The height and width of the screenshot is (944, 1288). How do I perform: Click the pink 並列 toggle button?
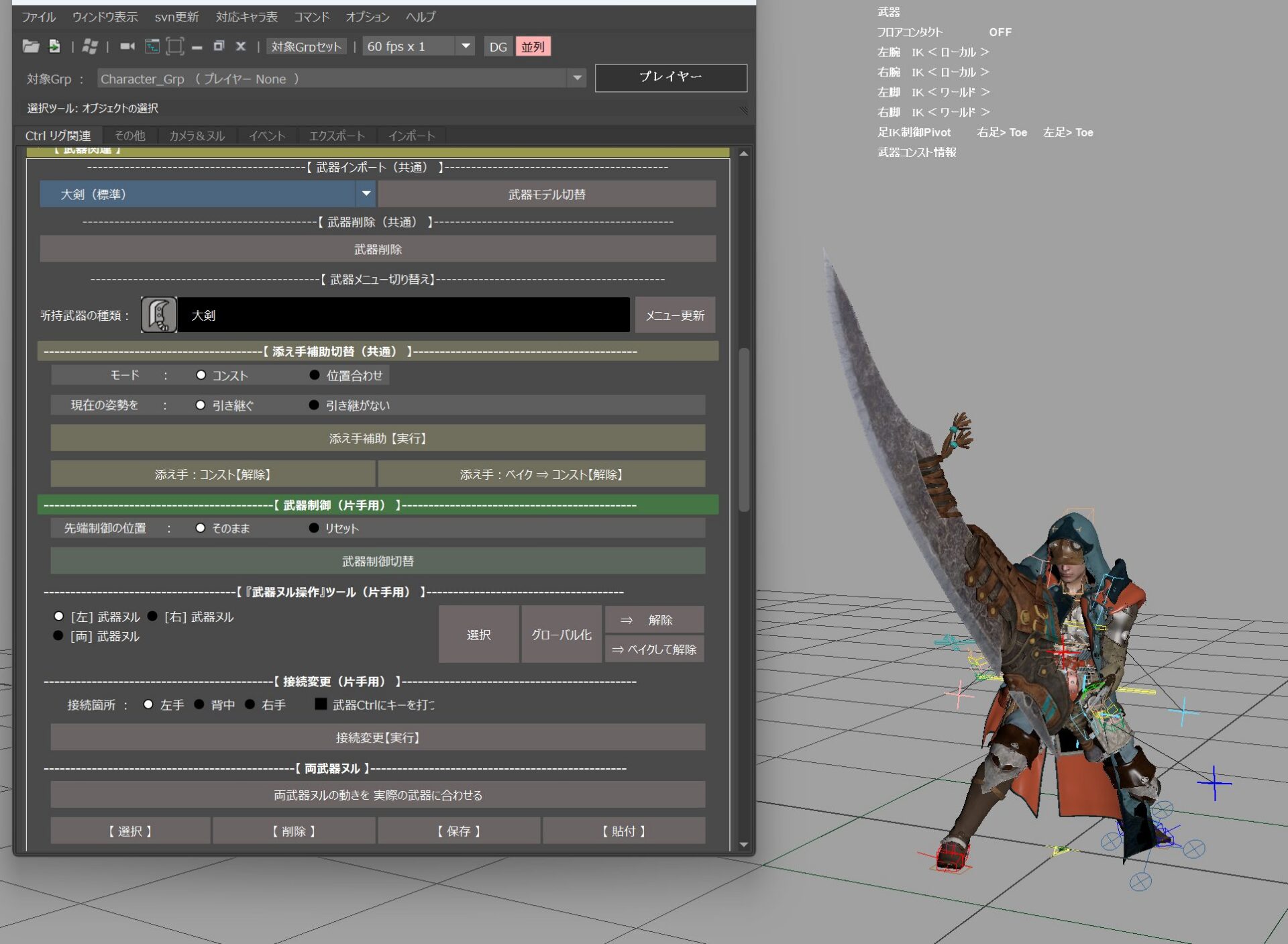(533, 47)
